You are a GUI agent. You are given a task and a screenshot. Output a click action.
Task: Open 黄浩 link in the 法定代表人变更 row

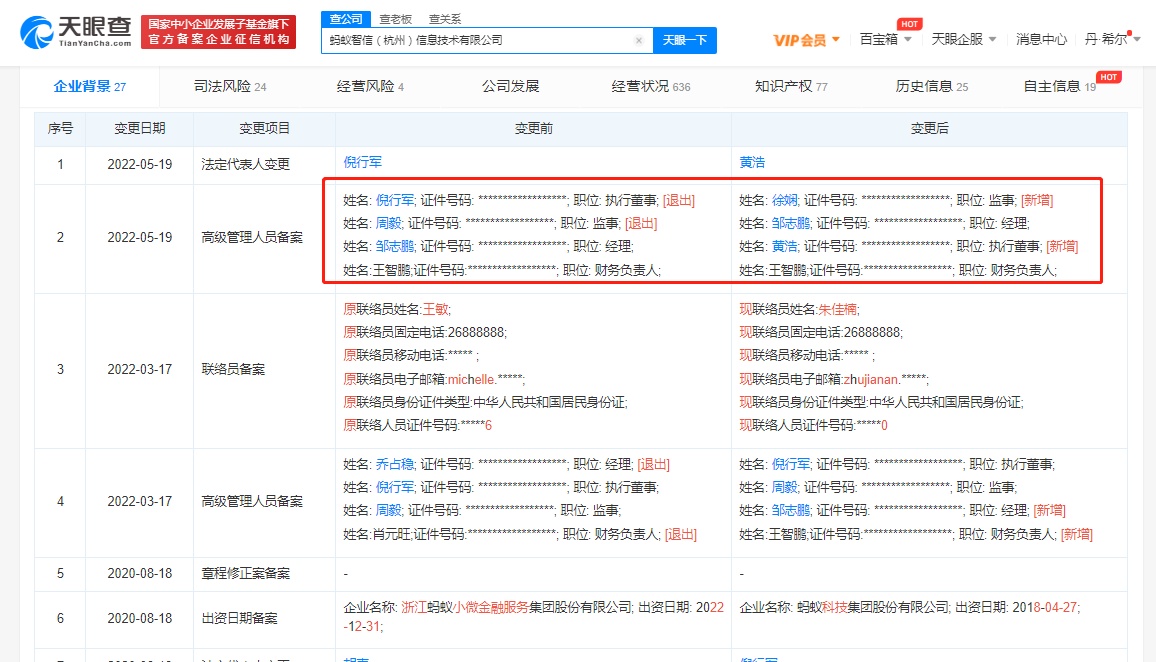pos(752,162)
